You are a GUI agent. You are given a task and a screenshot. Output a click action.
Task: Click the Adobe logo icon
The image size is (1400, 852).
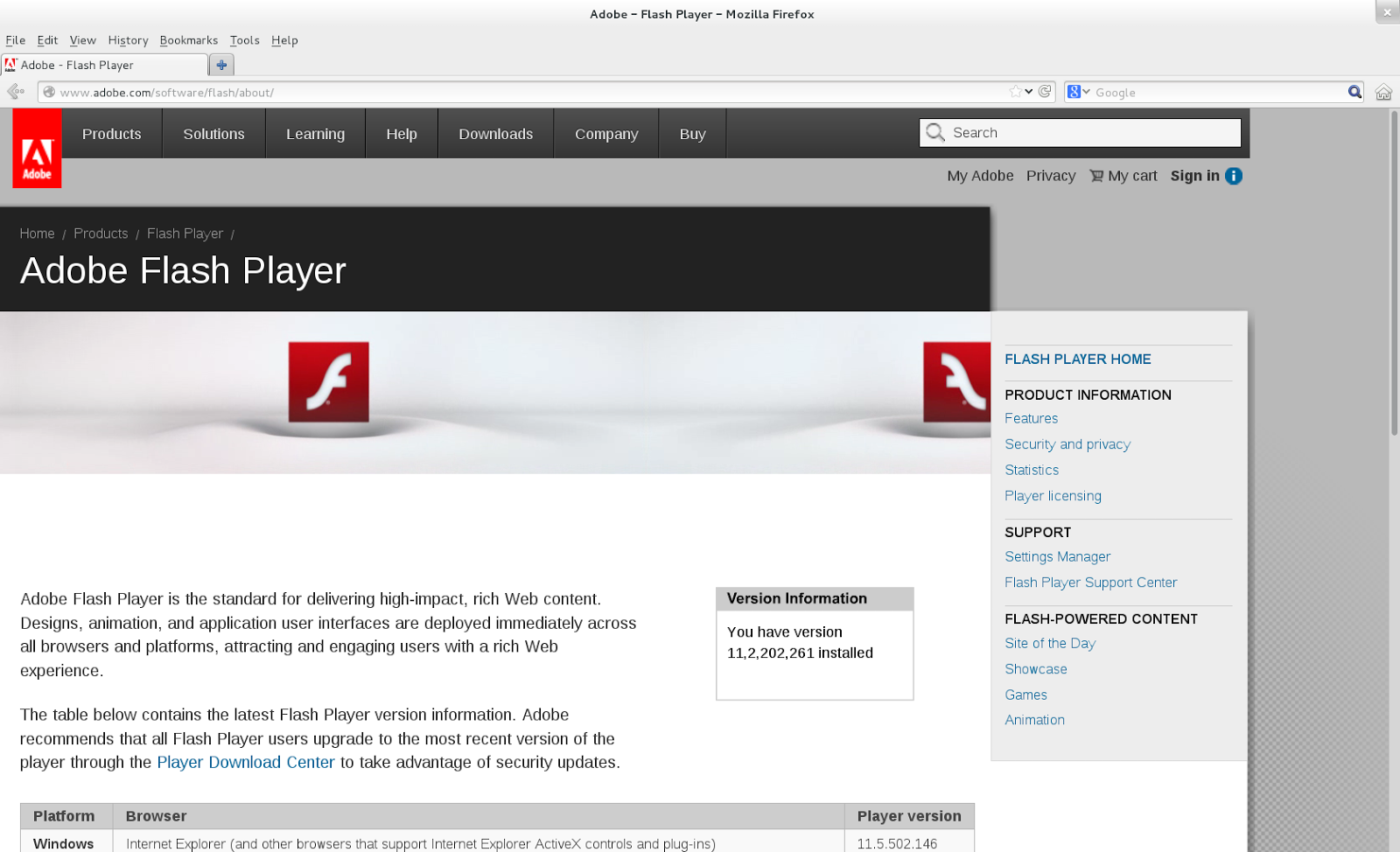click(37, 148)
